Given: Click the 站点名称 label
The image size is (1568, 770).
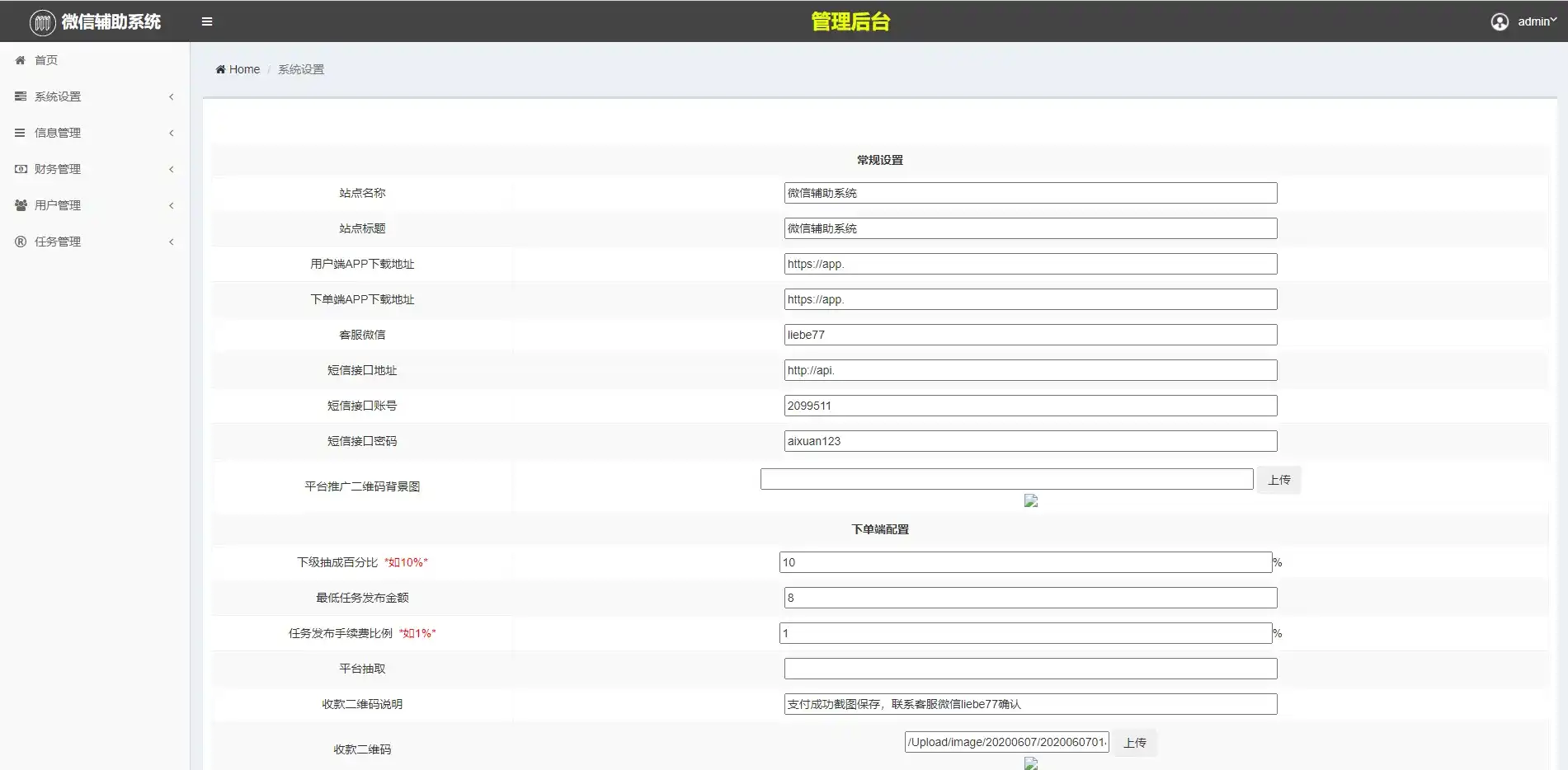Looking at the screenshot, I should [362, 193].
